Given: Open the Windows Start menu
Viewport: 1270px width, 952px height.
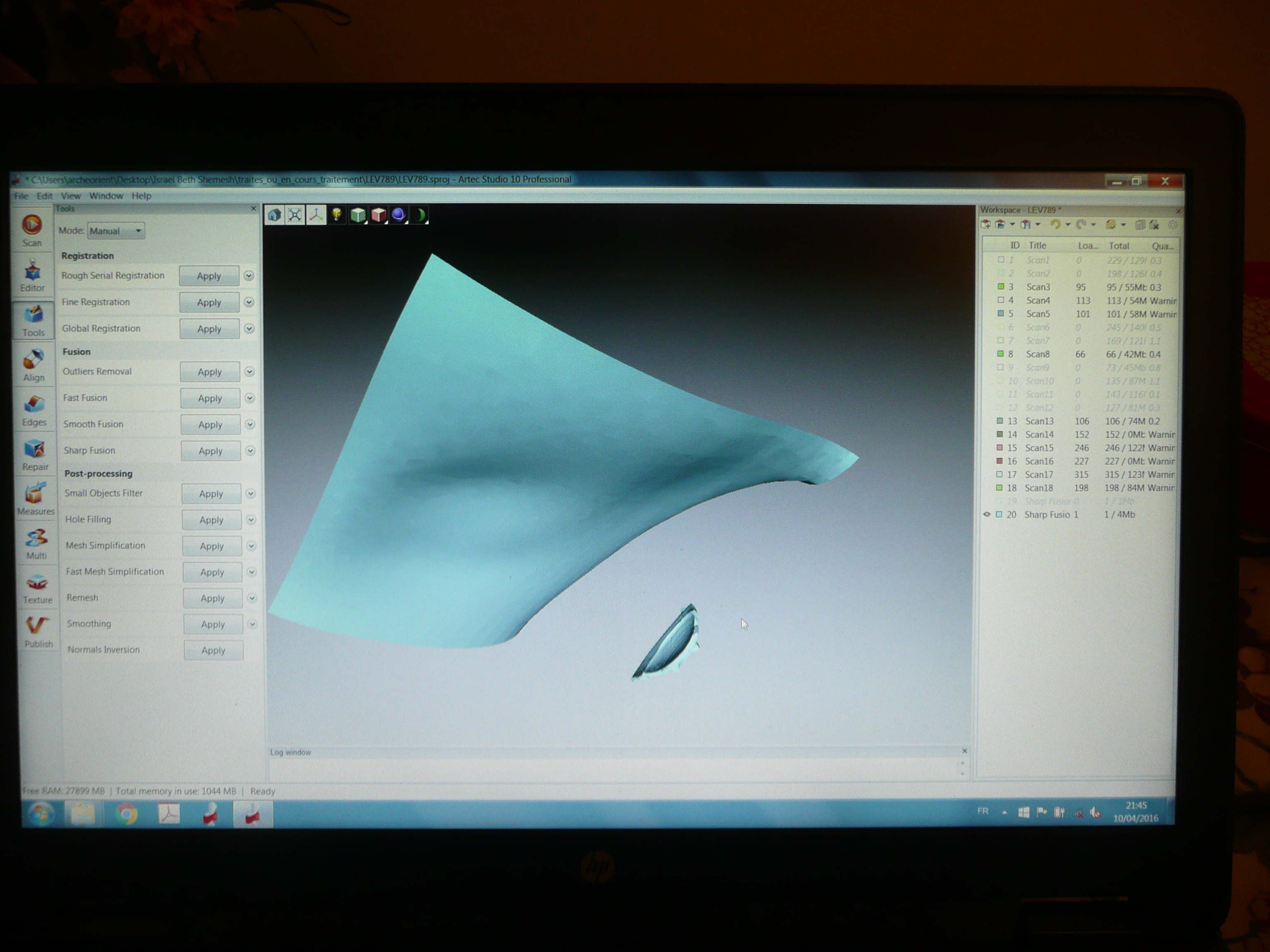Looking at the screenshot, I should (41, 814).
